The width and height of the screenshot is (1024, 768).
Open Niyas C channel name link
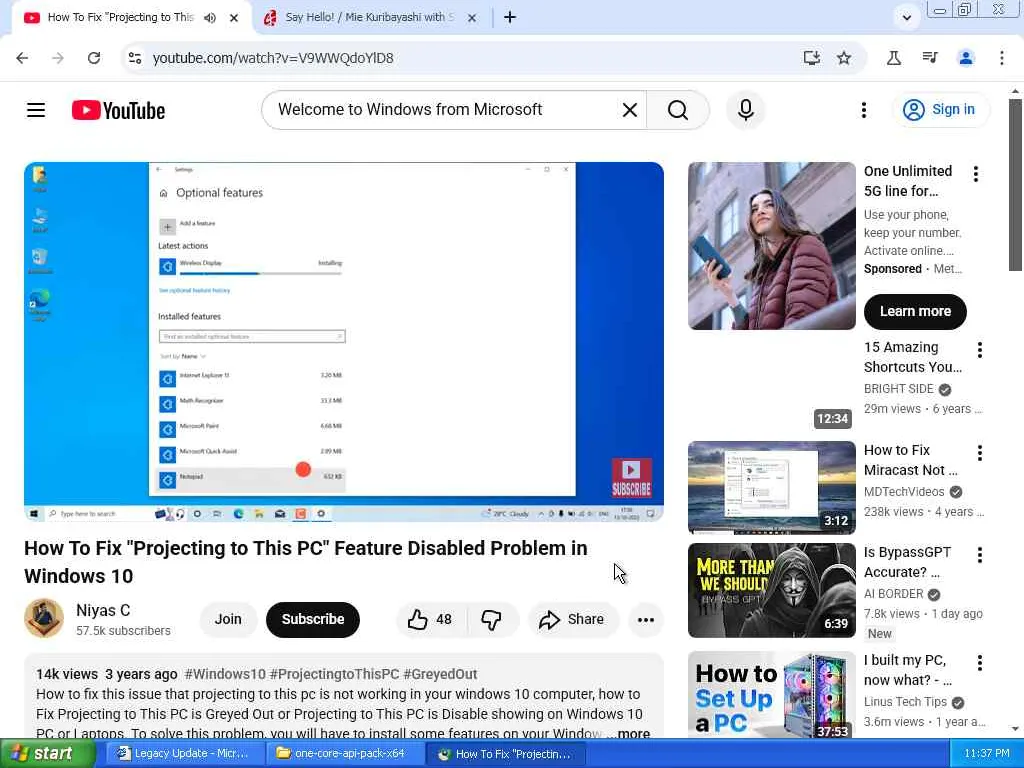103,610
